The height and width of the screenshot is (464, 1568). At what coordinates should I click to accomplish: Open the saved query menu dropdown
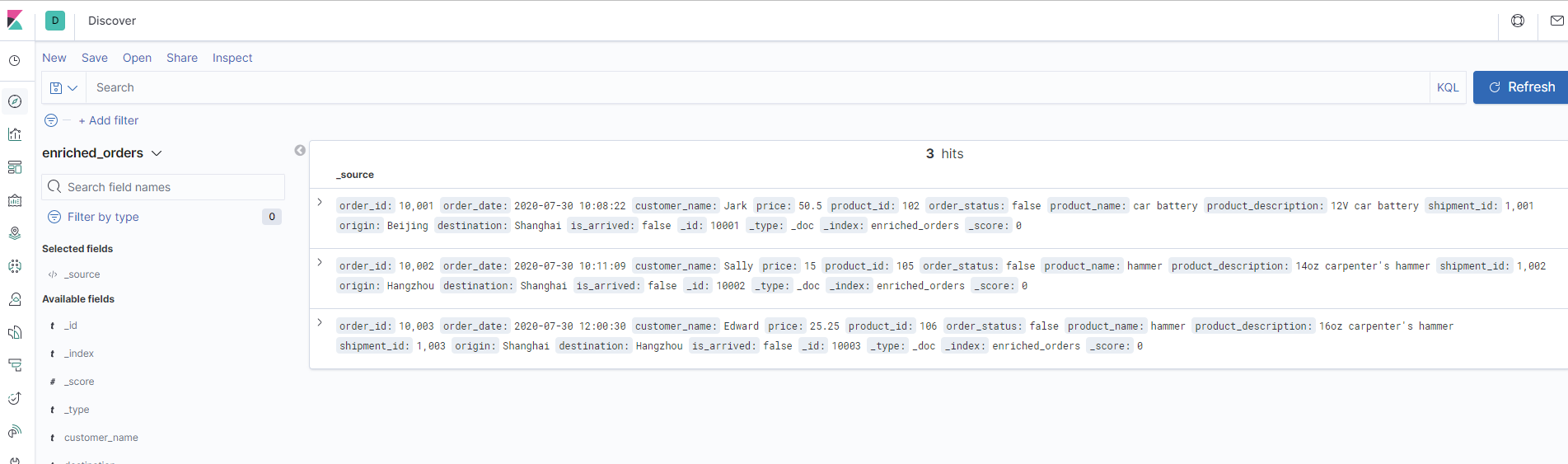pyautogui.click(x=63, y=87)
